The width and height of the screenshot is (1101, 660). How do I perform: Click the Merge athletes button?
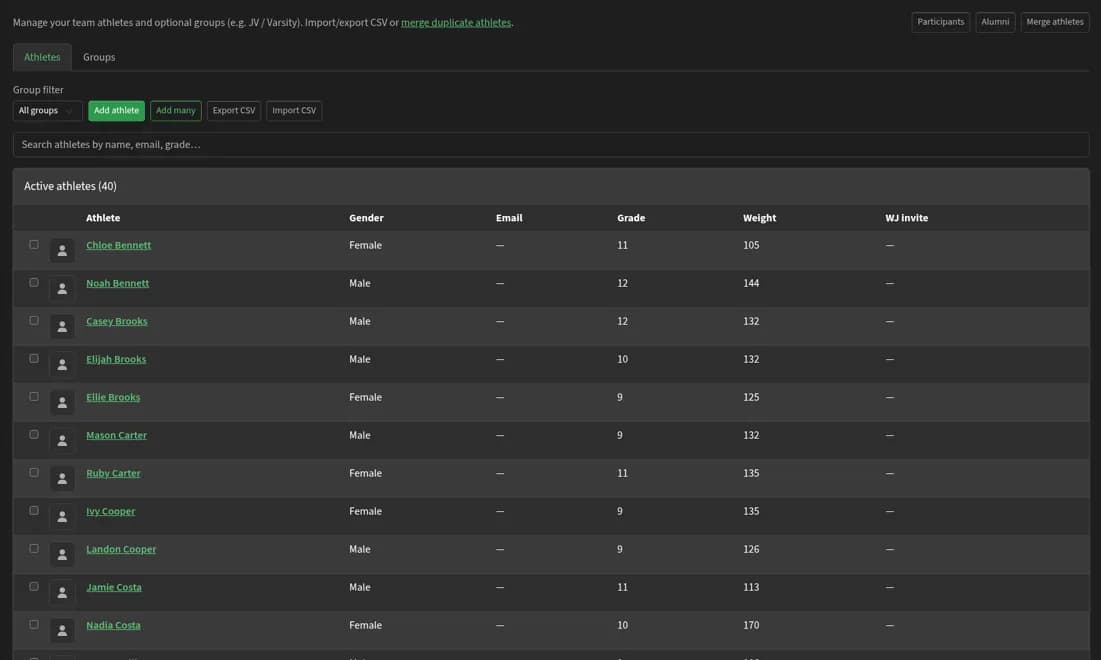[1055, 22]
